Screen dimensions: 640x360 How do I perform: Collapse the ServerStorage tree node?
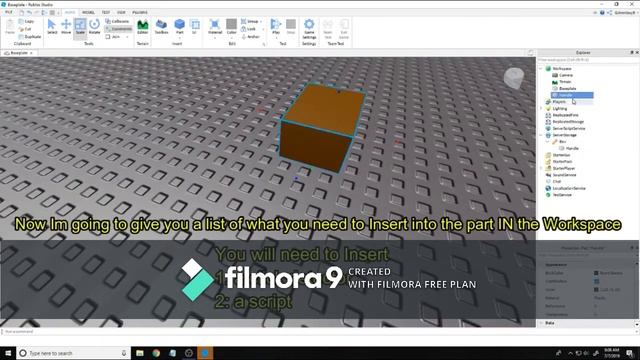pos(542,135)
